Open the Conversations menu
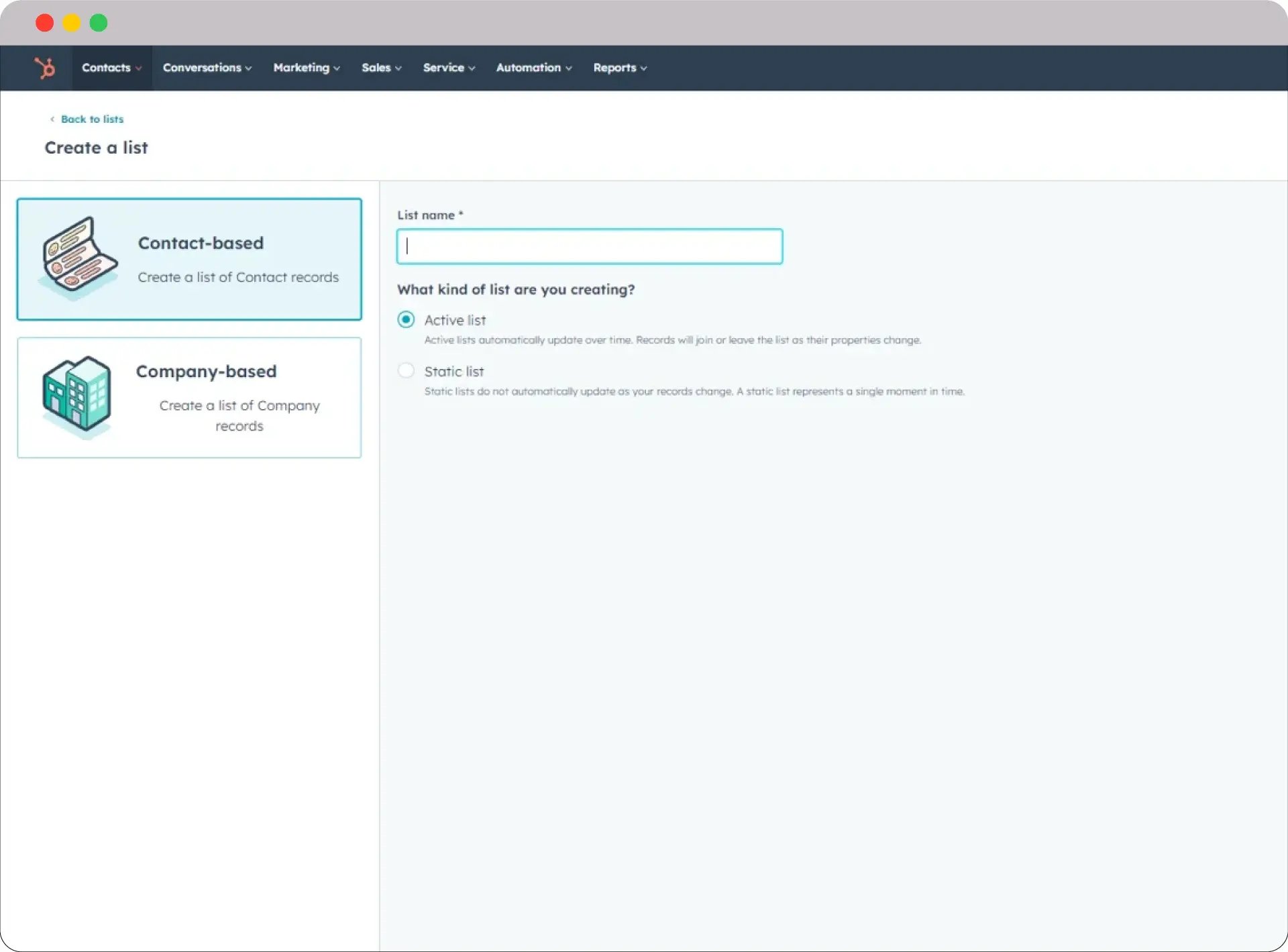Screen dimensions: 1288x952 [x=203, y=68]
